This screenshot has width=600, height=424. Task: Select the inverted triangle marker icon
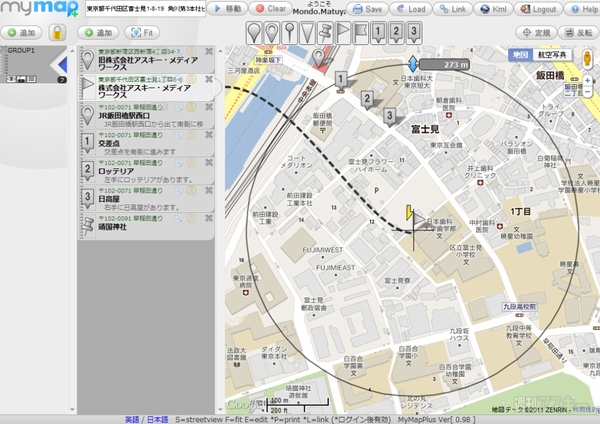click(307, 33)
